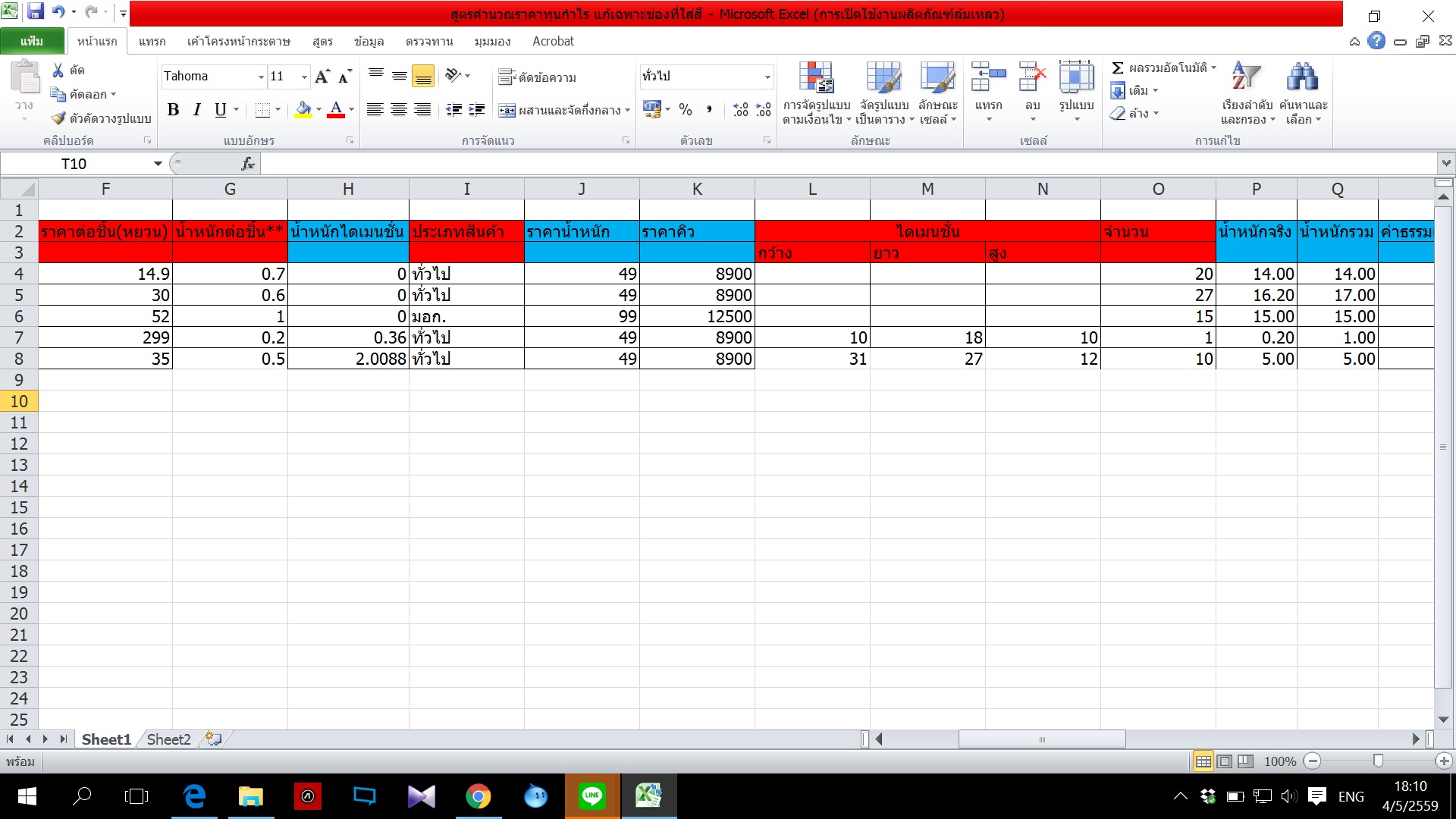Click the Increase Font Size icon
Viewport: 1456px width, 819px height.
click(322, 77)
